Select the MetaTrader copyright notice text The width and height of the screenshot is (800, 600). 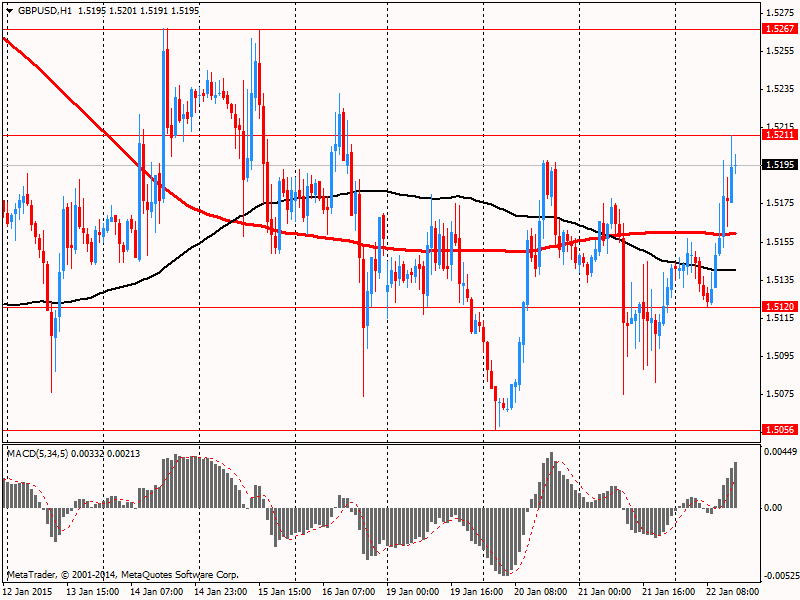122,574
